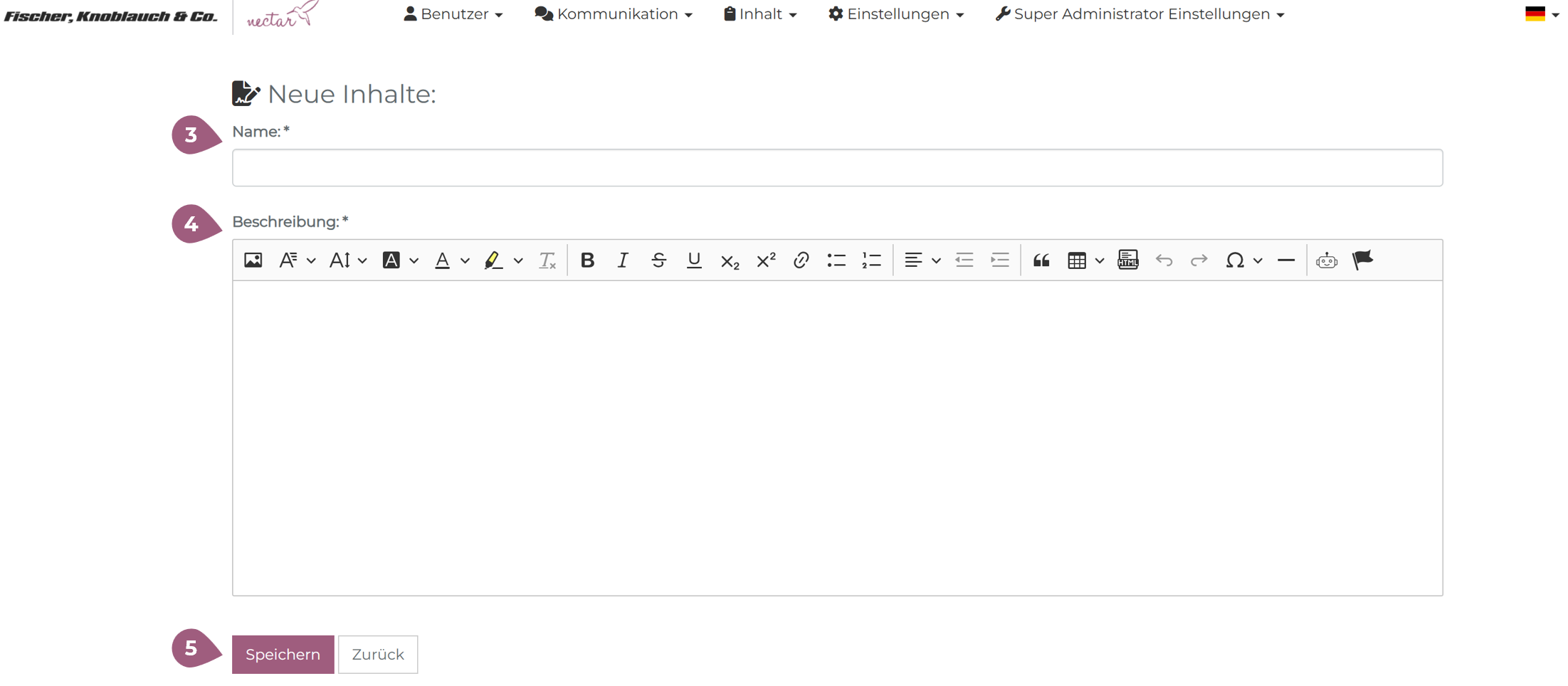The width and height of the screenshot is (1568, 686).
Task: Open the Benutzer menu
Action: (453, 14)
